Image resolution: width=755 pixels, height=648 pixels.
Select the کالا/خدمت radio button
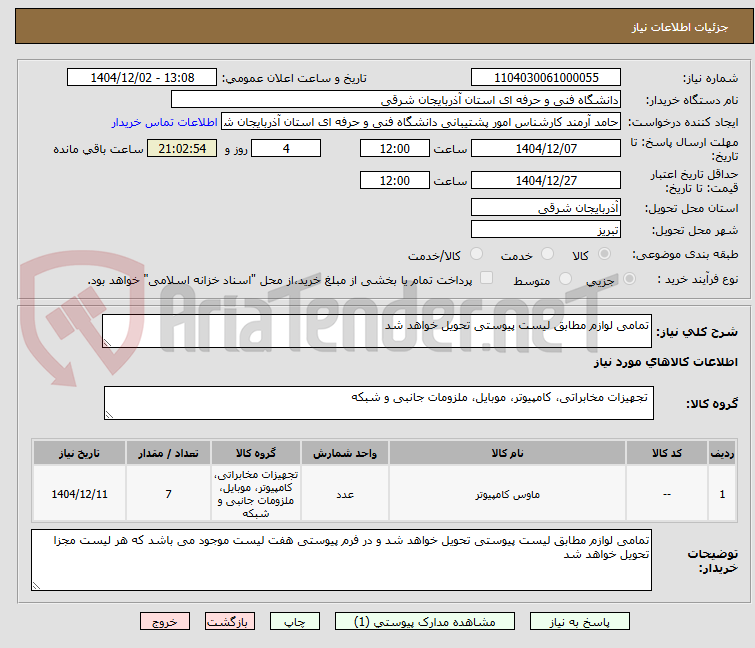point(476,254)
